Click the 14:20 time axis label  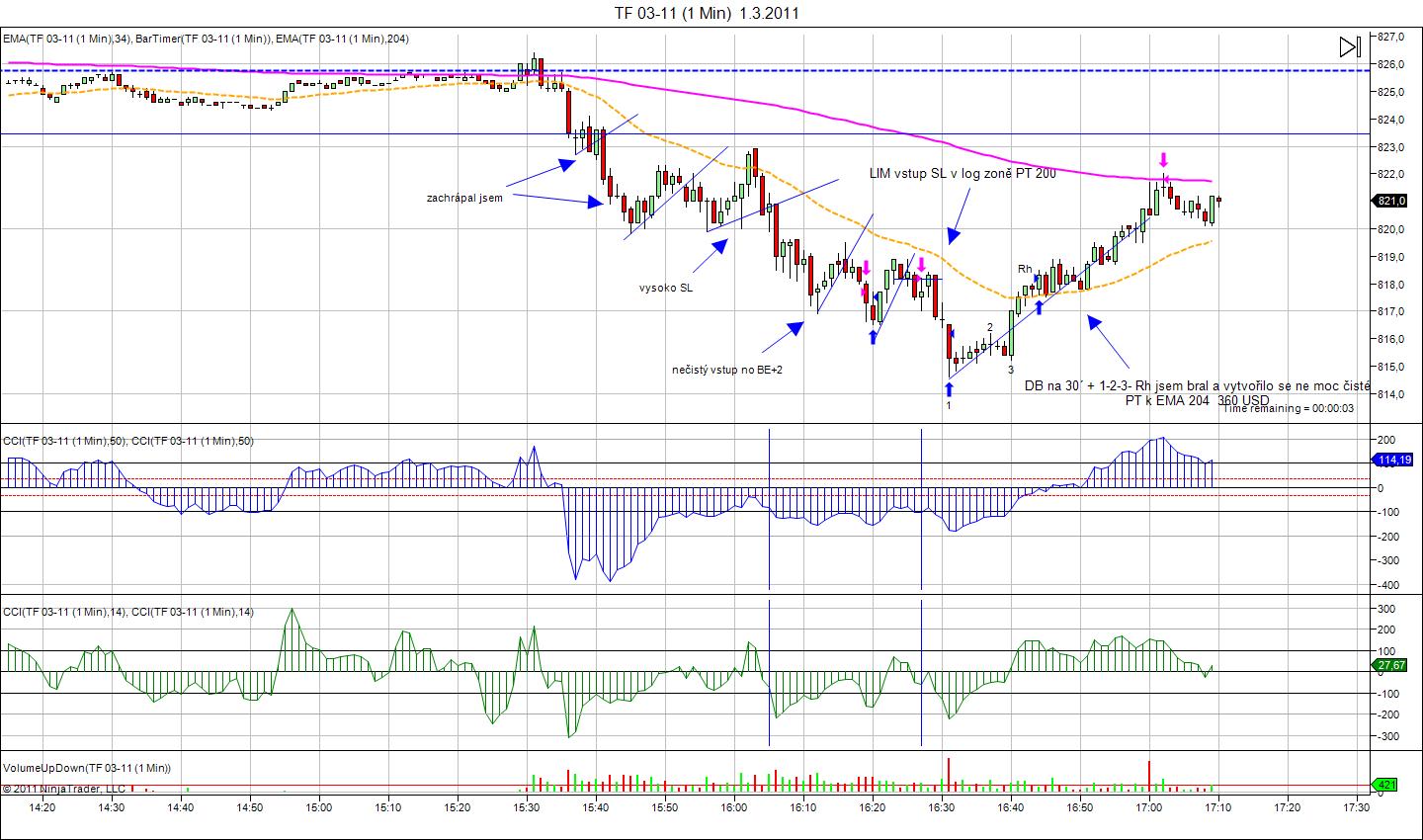pyautogui.click(x=42, y=807)
